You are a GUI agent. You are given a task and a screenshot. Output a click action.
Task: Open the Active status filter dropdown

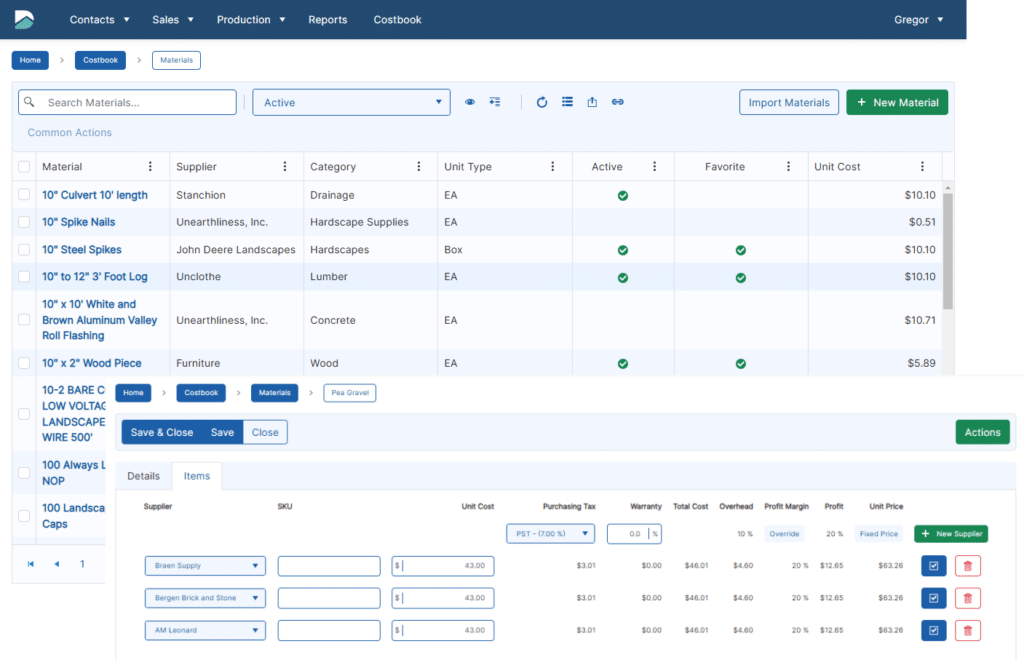point(351,102)
